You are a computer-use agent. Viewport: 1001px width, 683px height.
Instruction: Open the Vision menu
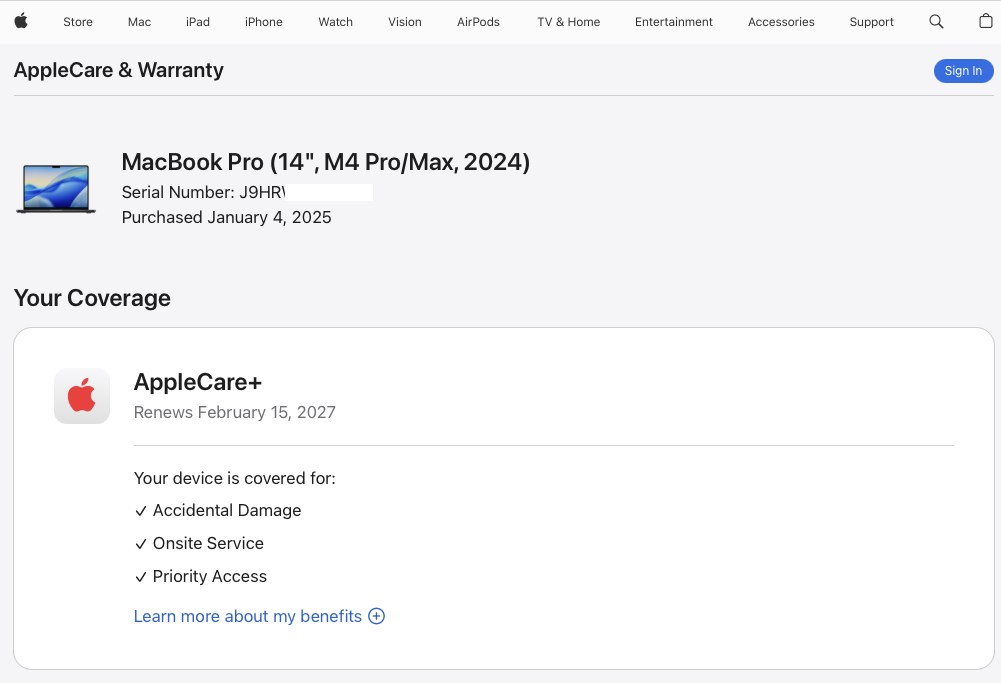[405, 22]
